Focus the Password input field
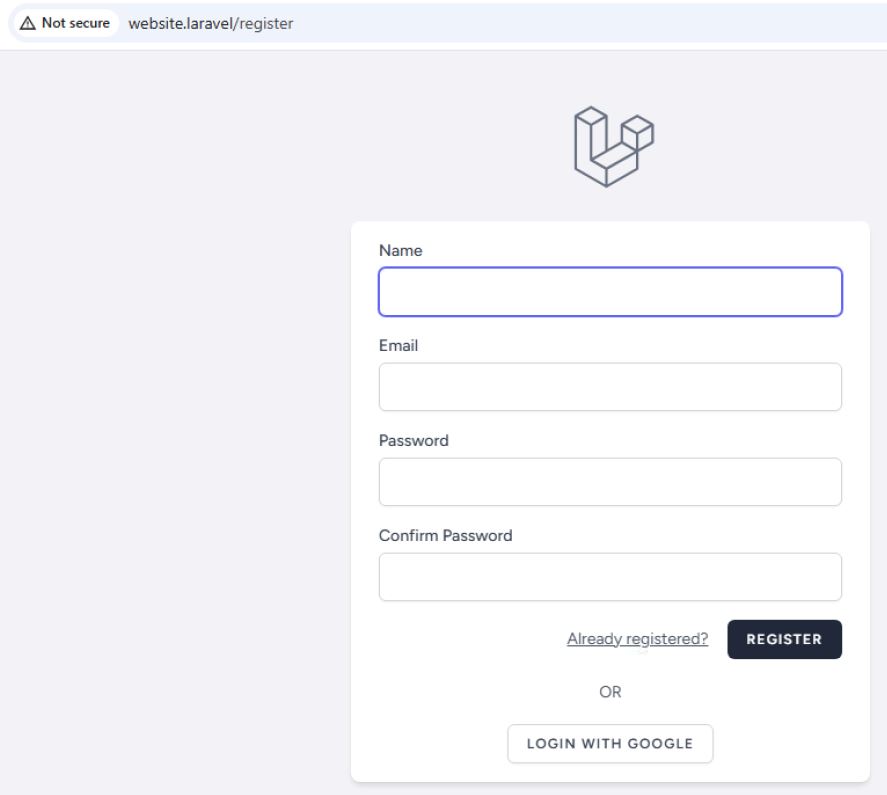887x795 pixels. [610, 482]
